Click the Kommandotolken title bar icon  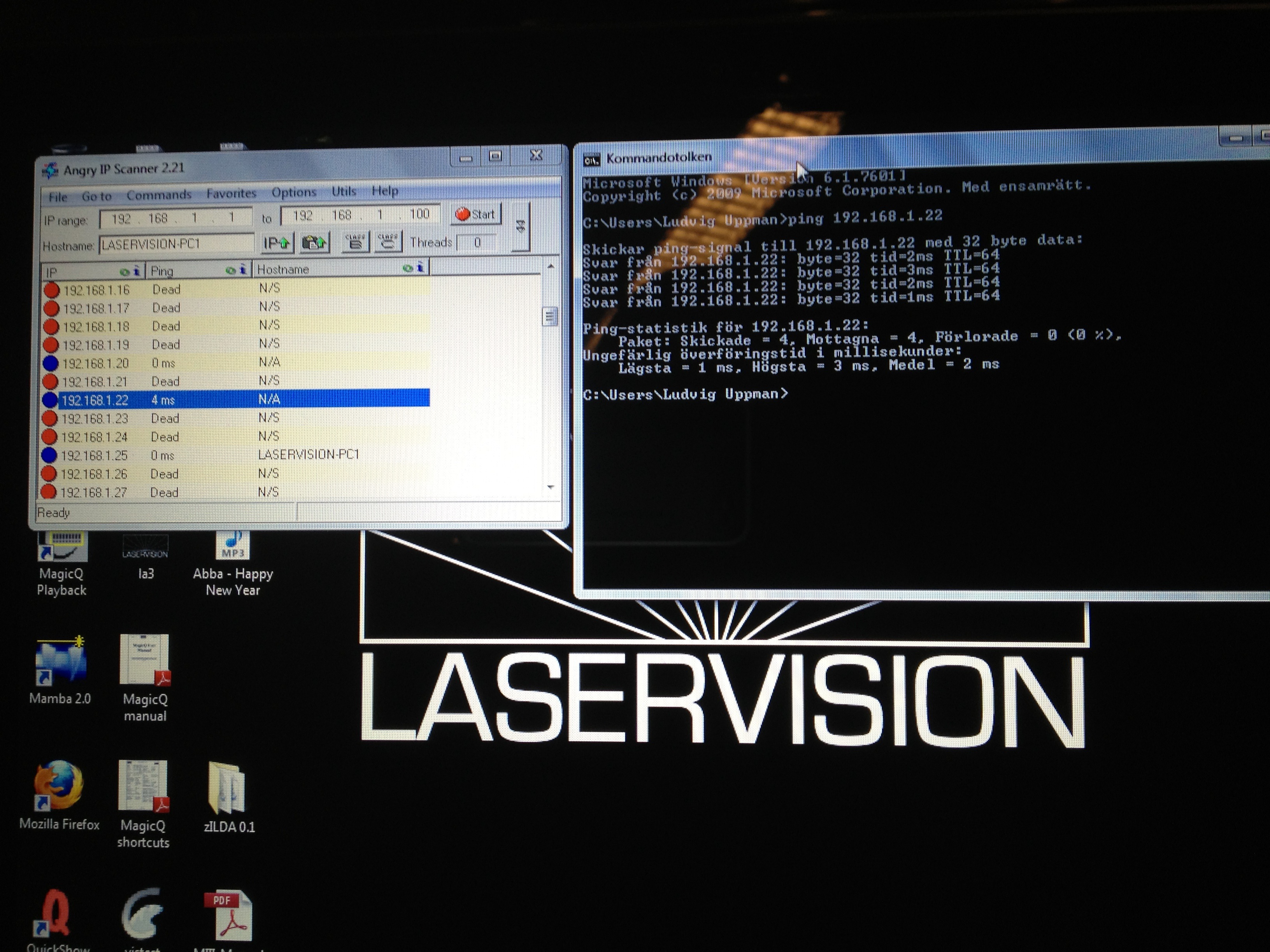[592, 160]
